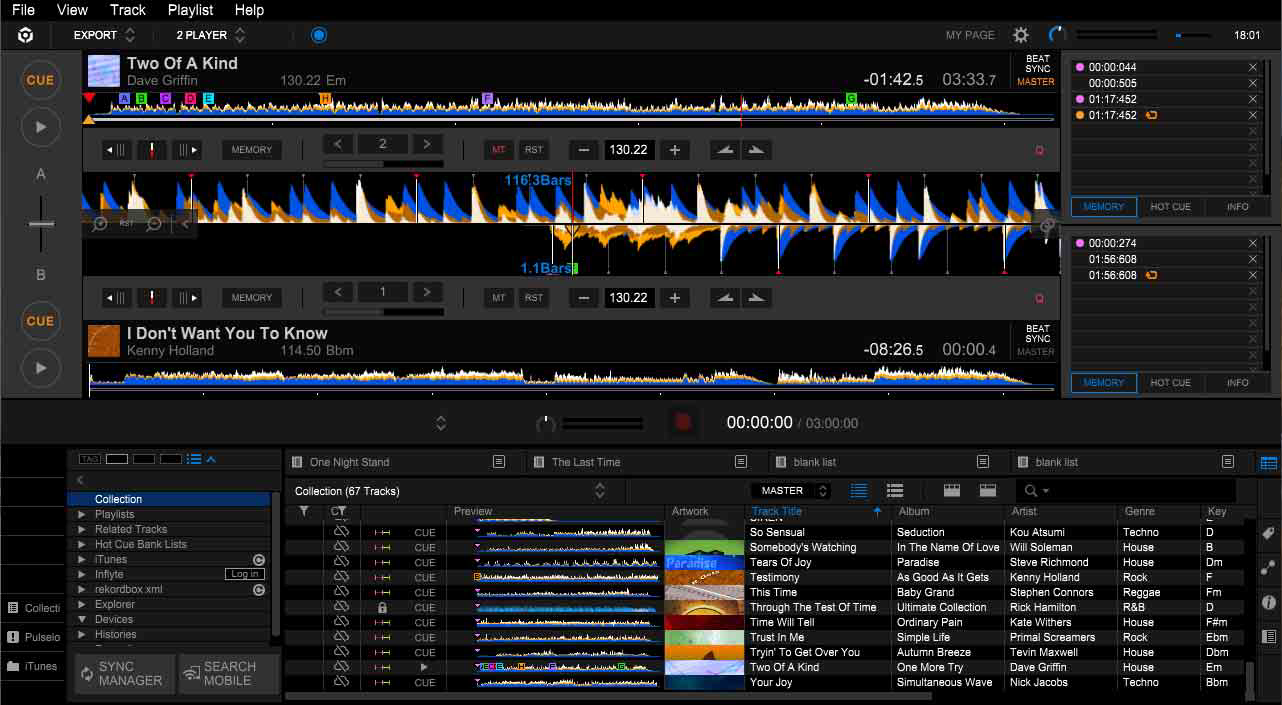Toggle MT master tempo on Deck 1
Image resolution: width=1282 pixels, height=705 pixels.
(497, 149)
